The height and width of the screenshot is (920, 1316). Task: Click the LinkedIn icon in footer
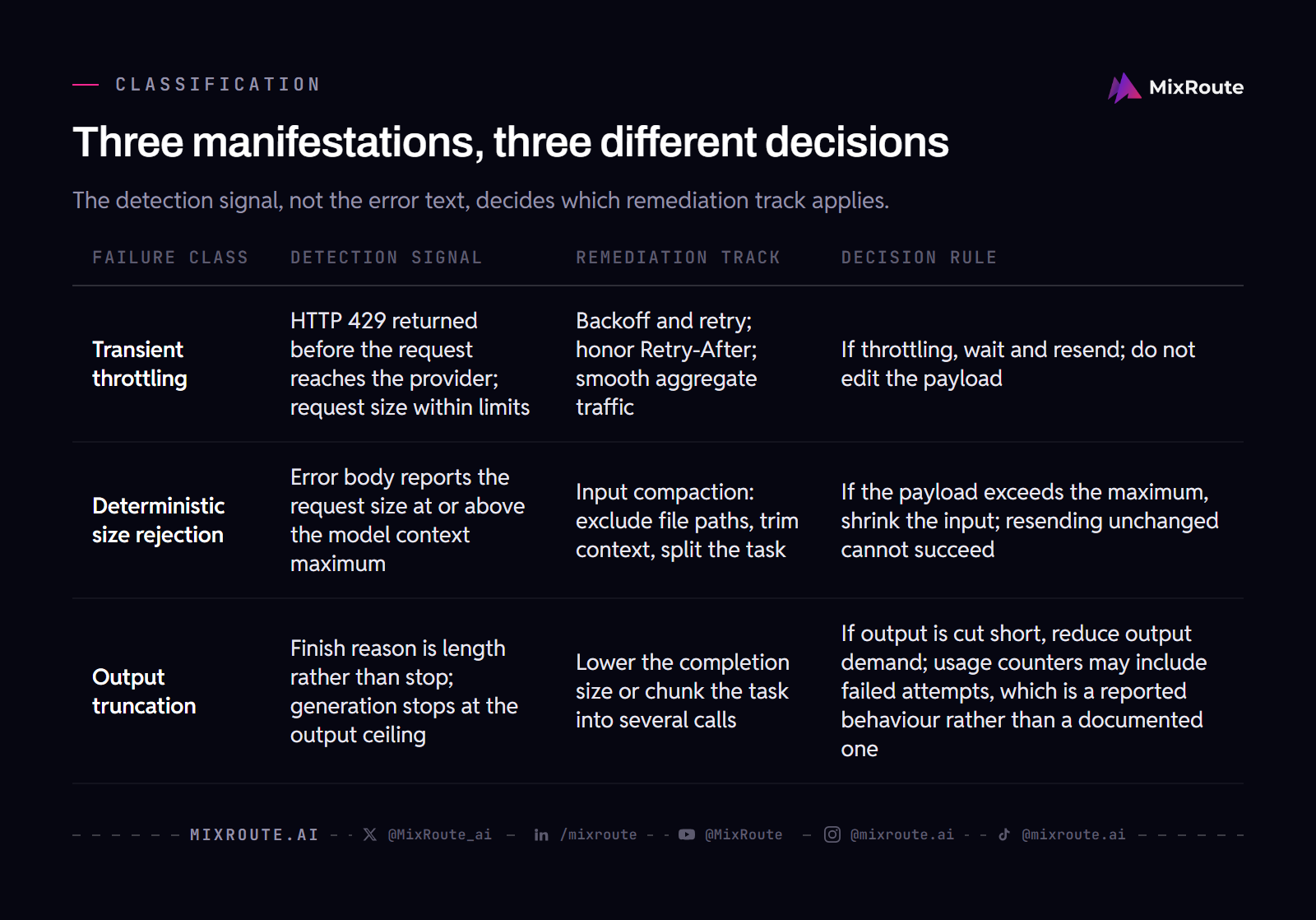[x=541, y=834]
